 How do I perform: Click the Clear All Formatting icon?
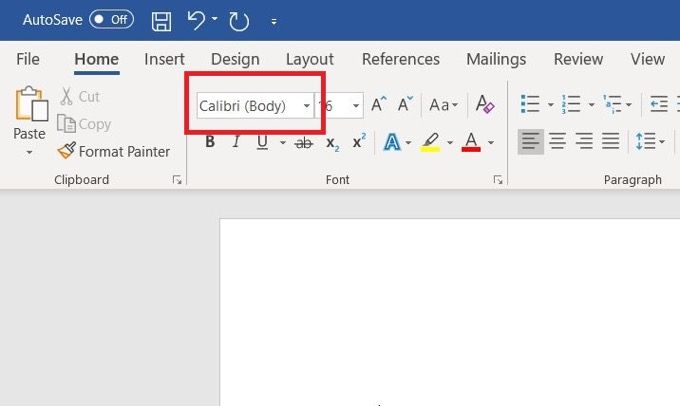tap(485, 105)
